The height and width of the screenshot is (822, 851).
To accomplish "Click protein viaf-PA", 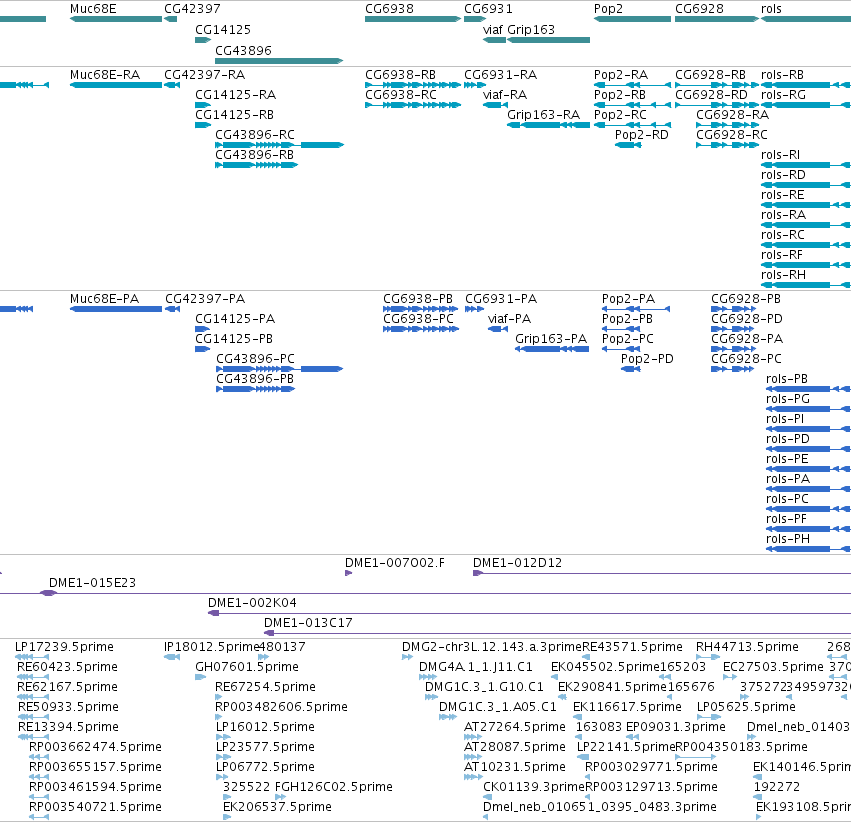I will tap(509, 319).
